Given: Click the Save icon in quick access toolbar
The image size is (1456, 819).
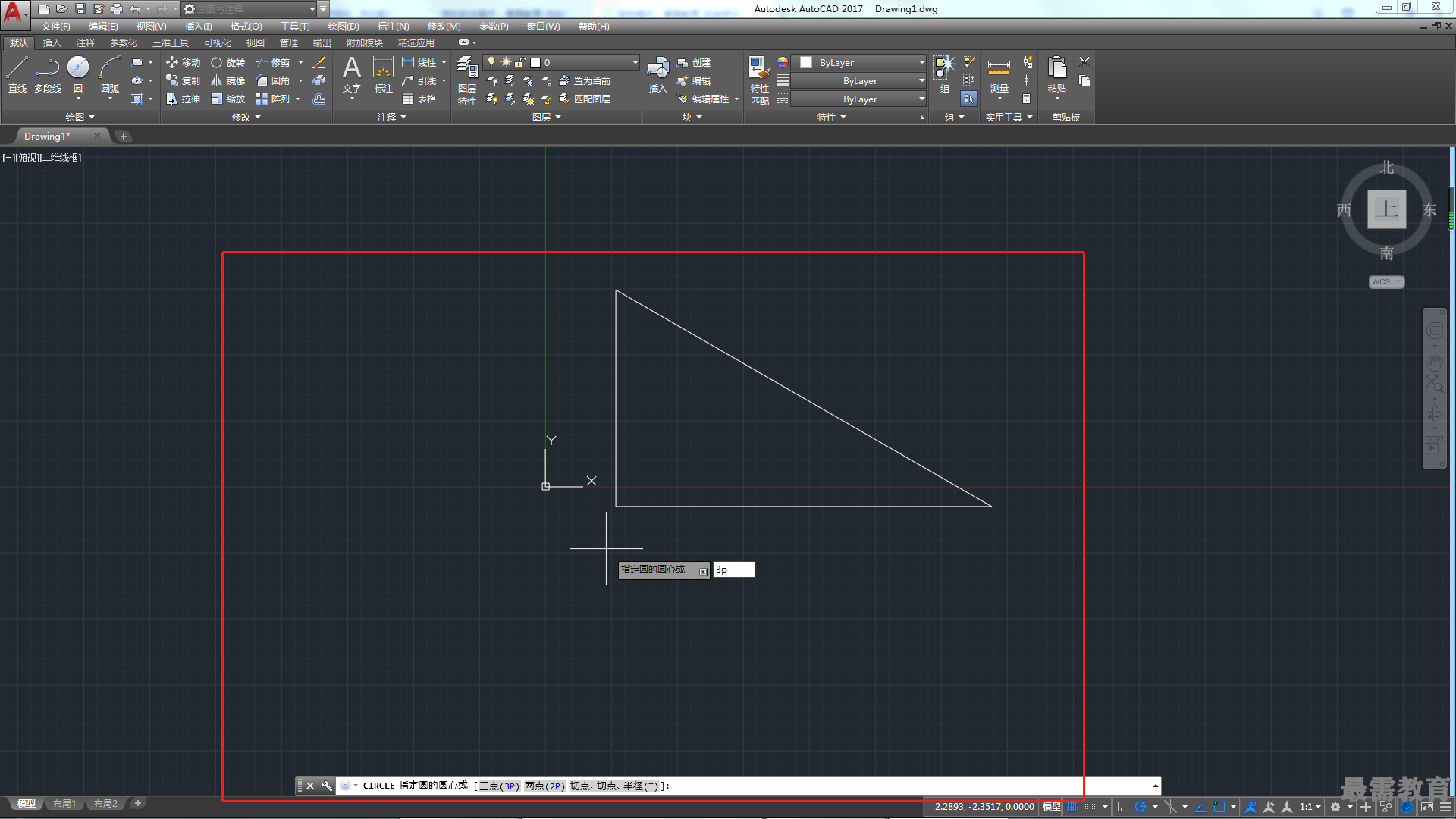Looking at the screenshot, I should point(80,8).
